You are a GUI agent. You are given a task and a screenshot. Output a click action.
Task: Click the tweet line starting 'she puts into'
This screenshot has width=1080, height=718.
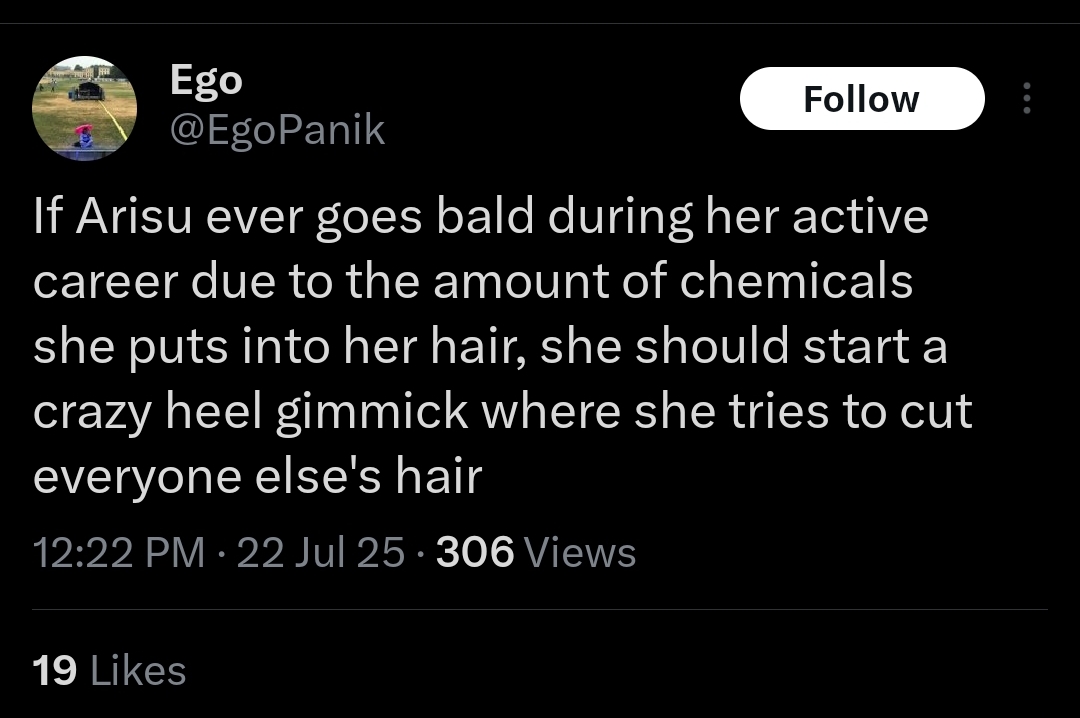pyautogui.click(x=490, y=346)
